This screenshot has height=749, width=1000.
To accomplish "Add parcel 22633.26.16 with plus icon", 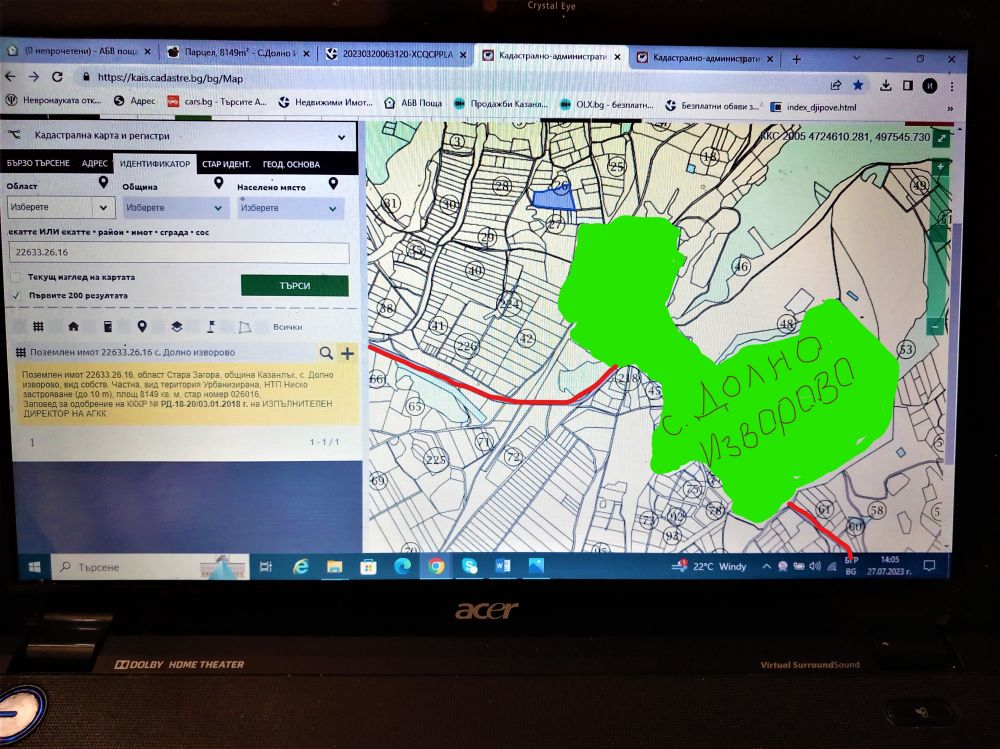I will 347,353.
